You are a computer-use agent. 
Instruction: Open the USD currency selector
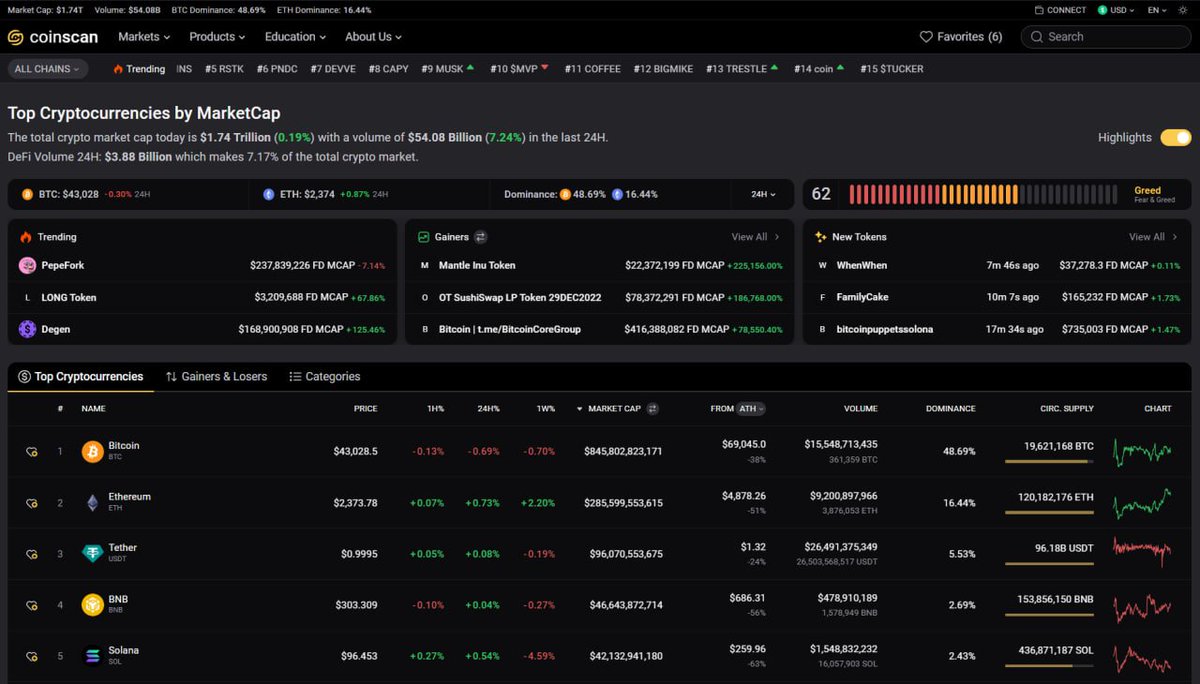click(x=1116, y=10)
